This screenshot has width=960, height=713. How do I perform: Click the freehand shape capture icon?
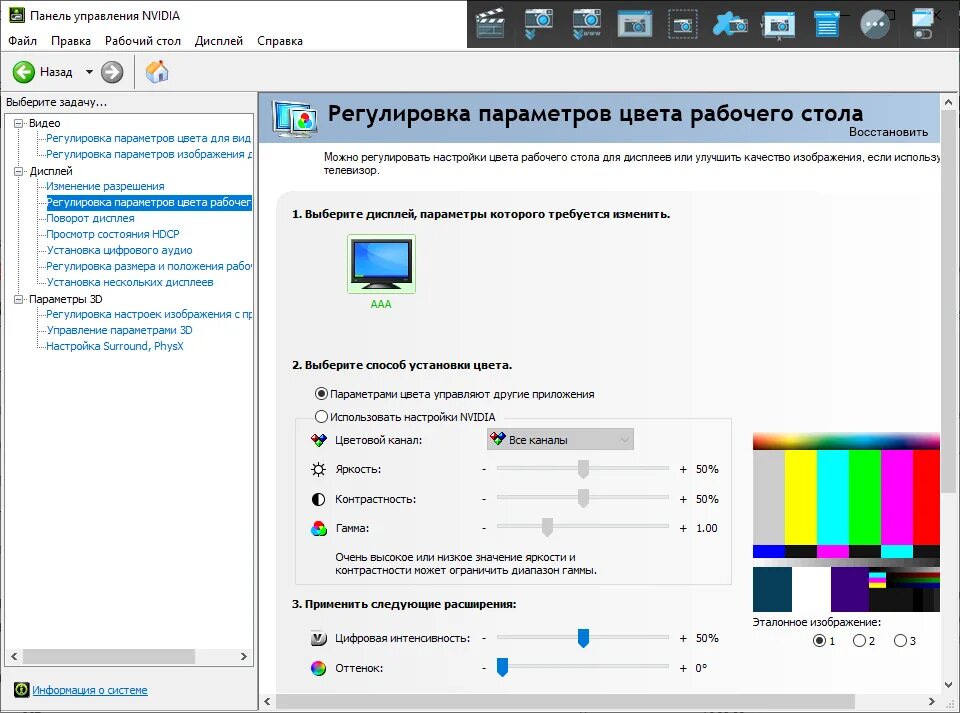[730, 24]
